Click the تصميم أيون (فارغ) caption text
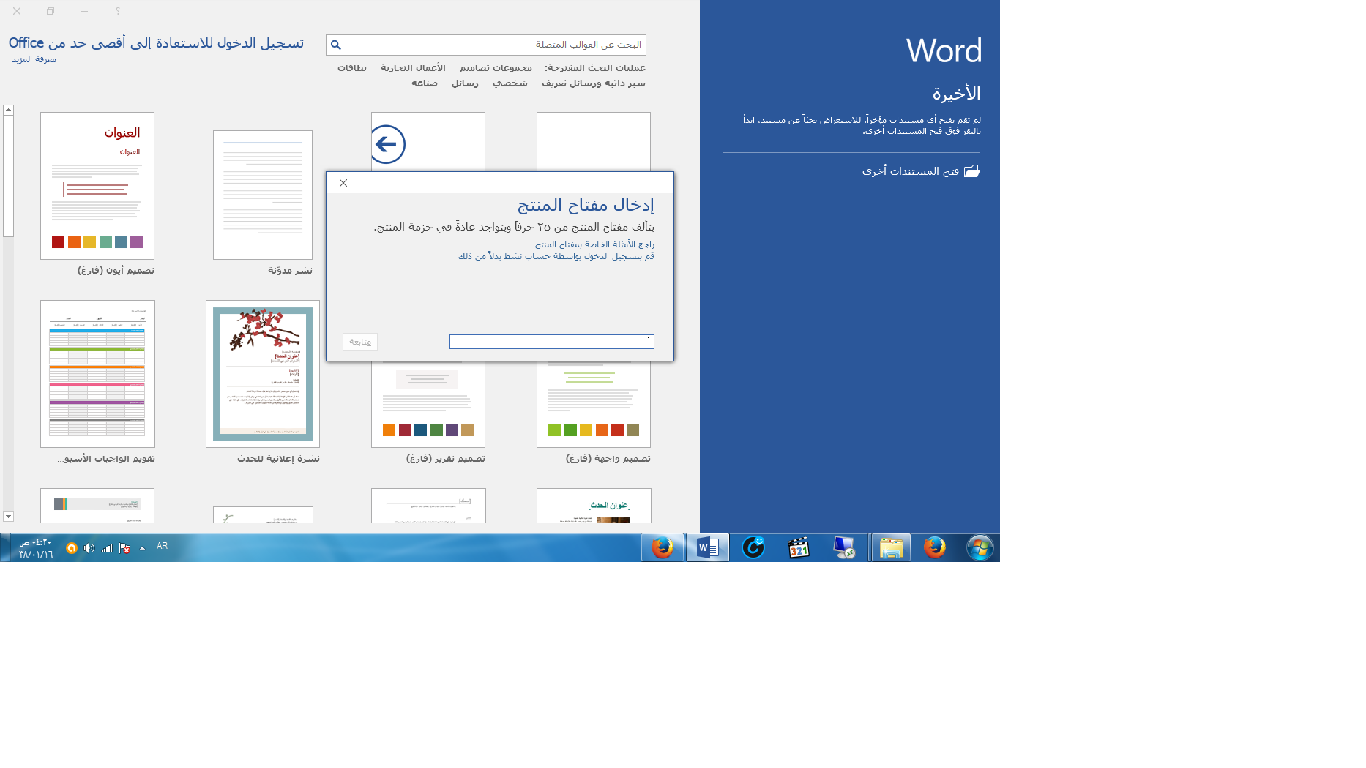 [116, 271]
